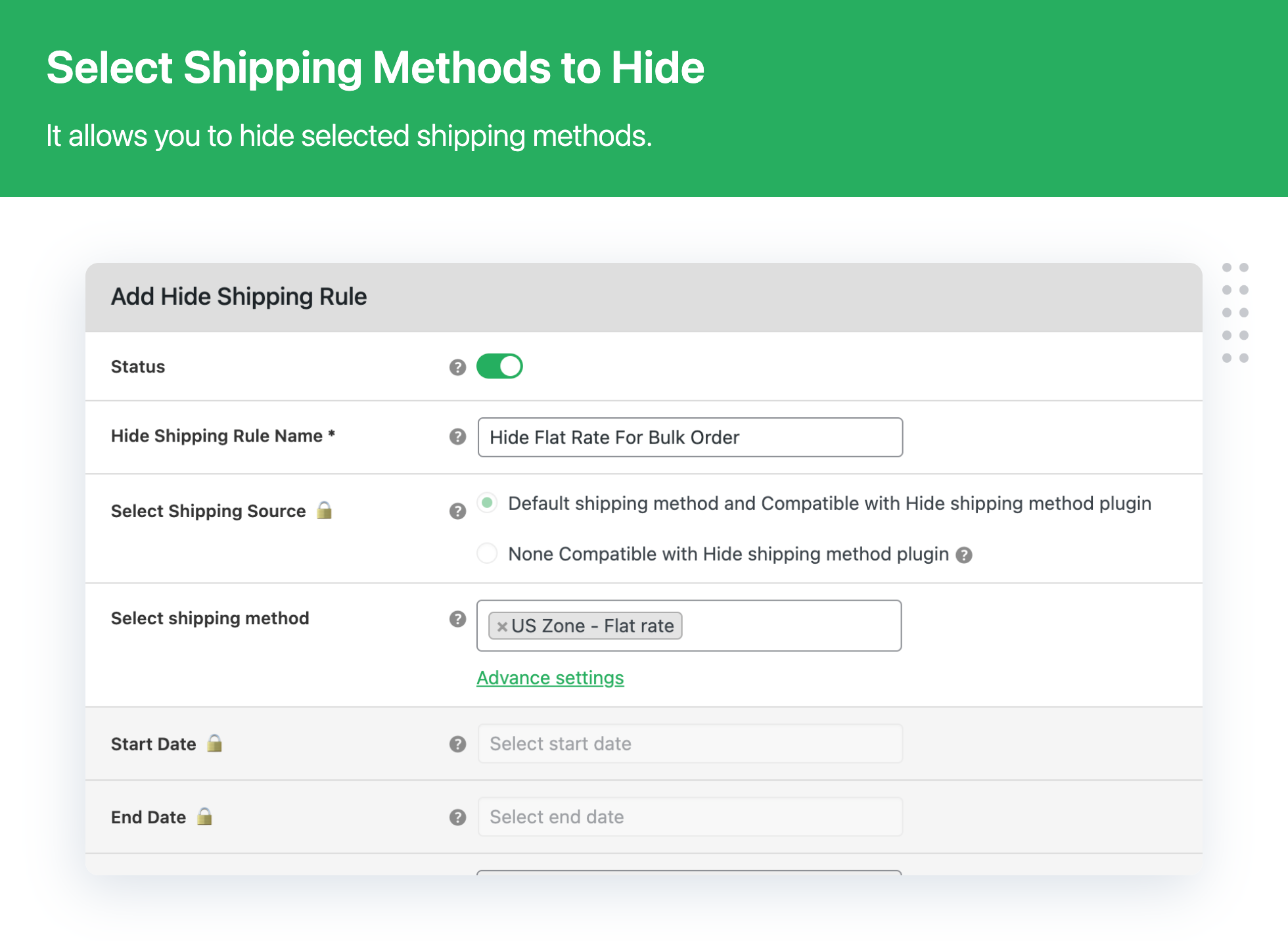Select None Compatible with Hide shipping radio
Image resolution: width=1288 pixels, height=941 pixels.
point(487,553)
